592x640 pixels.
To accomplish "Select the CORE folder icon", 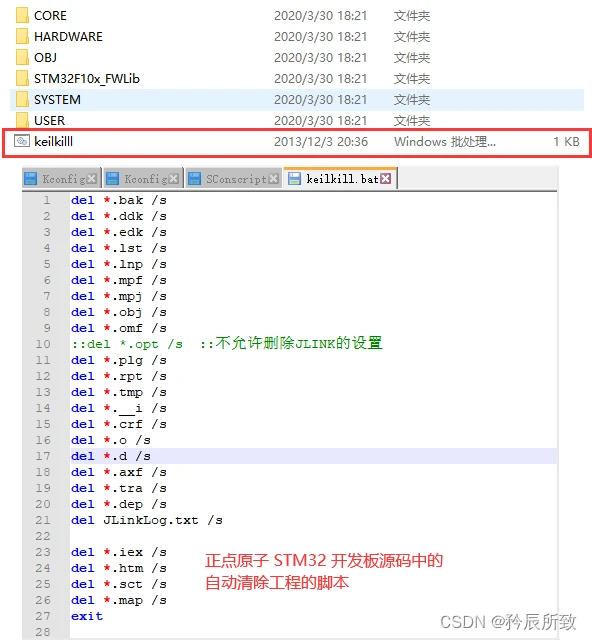I will click(x=22, y=15).
